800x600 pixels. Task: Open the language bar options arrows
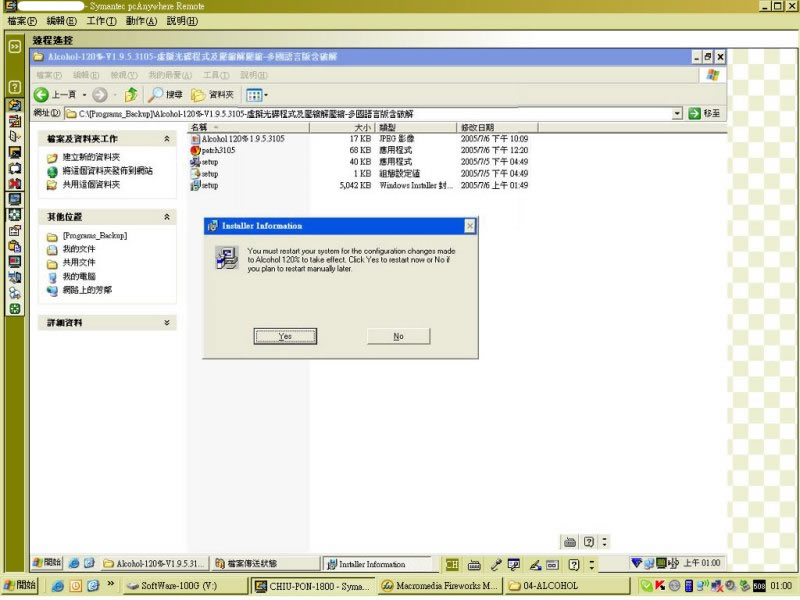click(x=592, y=564)
